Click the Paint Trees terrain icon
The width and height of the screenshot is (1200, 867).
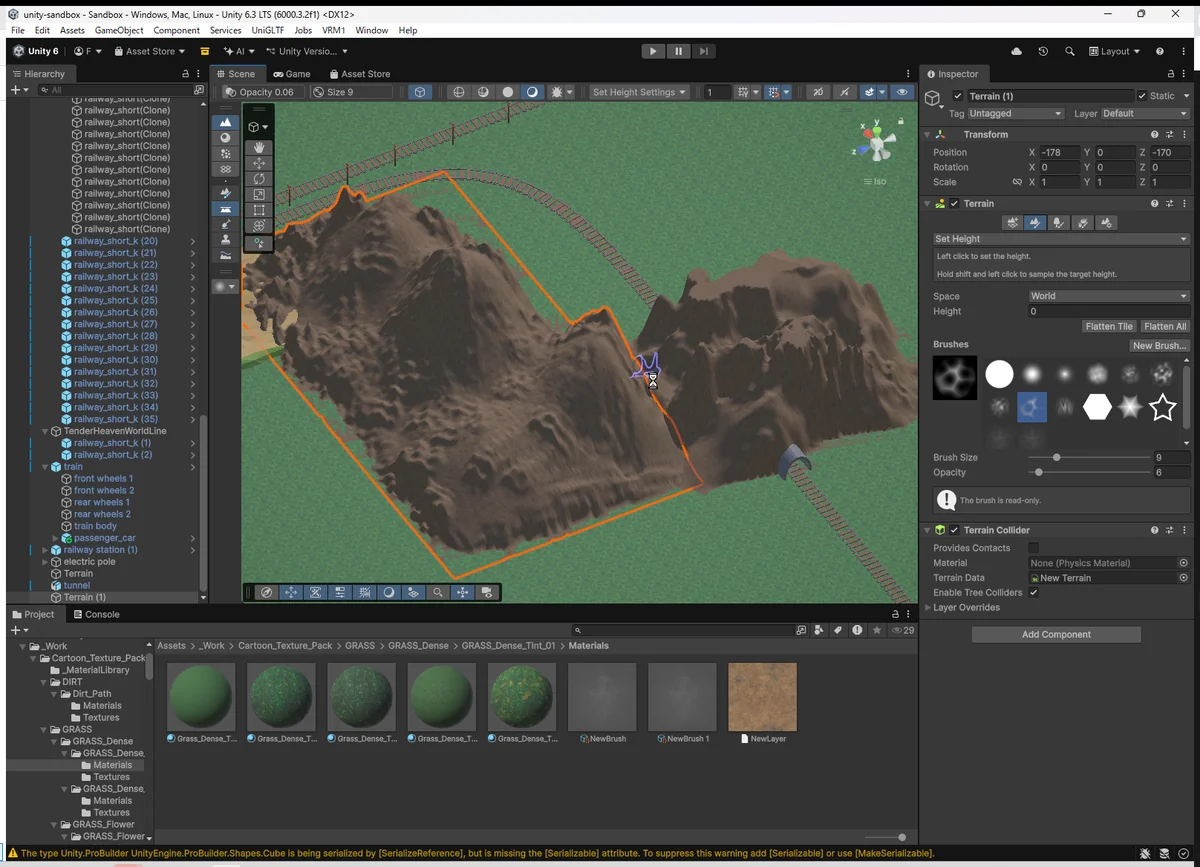pos(1059,223)
